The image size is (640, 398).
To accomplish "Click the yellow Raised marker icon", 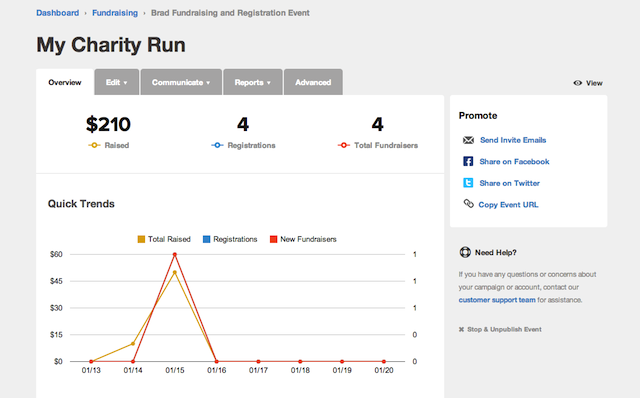I will click(94, 145).
